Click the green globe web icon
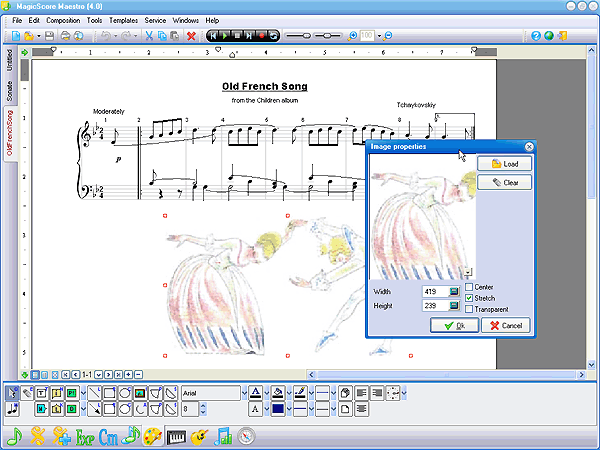600x450 pixels. (549, 36)
